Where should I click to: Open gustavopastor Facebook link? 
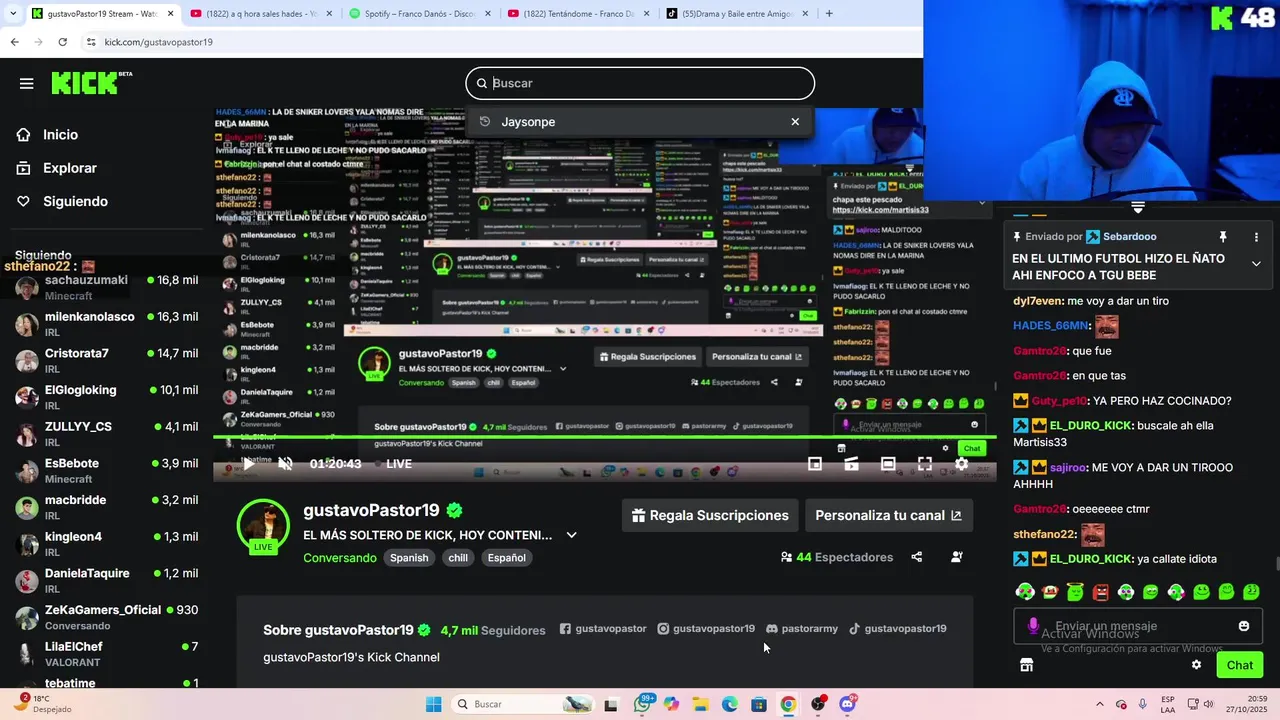point(603,629)
